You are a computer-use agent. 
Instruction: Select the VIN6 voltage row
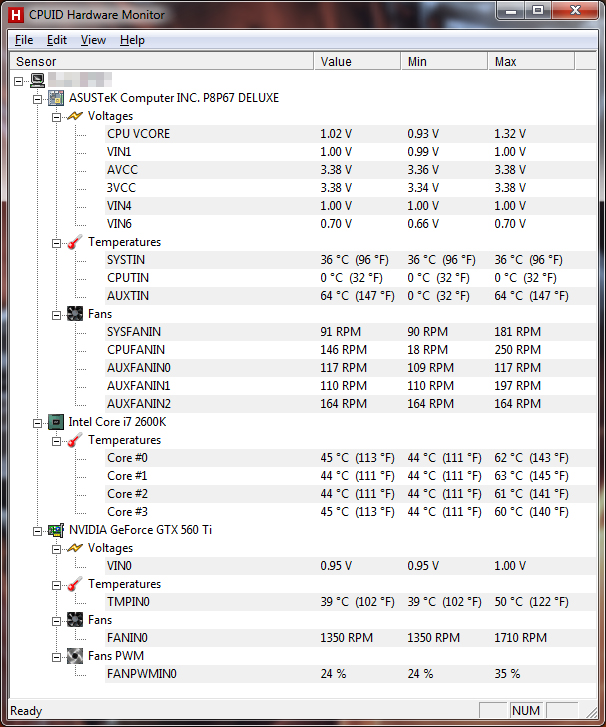click(x=351, y=224)
